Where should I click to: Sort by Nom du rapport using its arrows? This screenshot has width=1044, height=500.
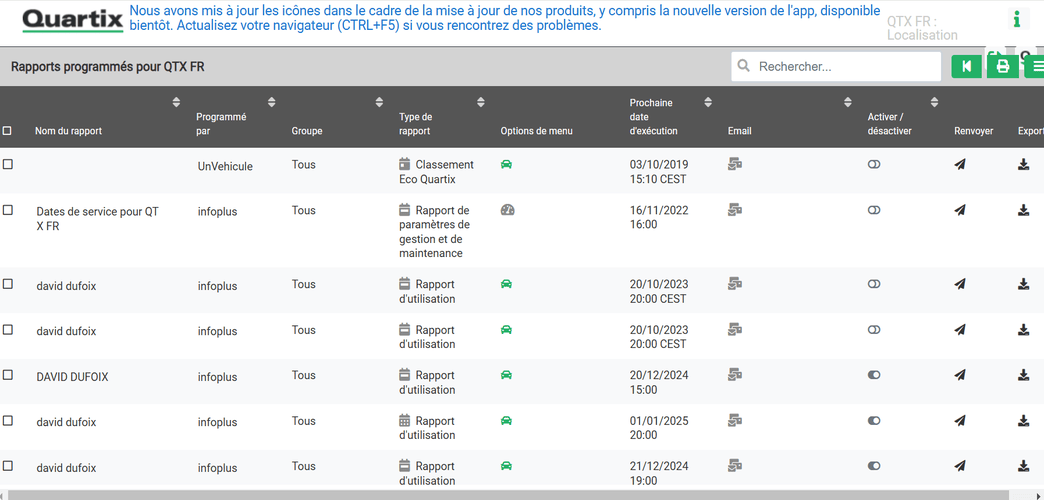pos(176,103)
